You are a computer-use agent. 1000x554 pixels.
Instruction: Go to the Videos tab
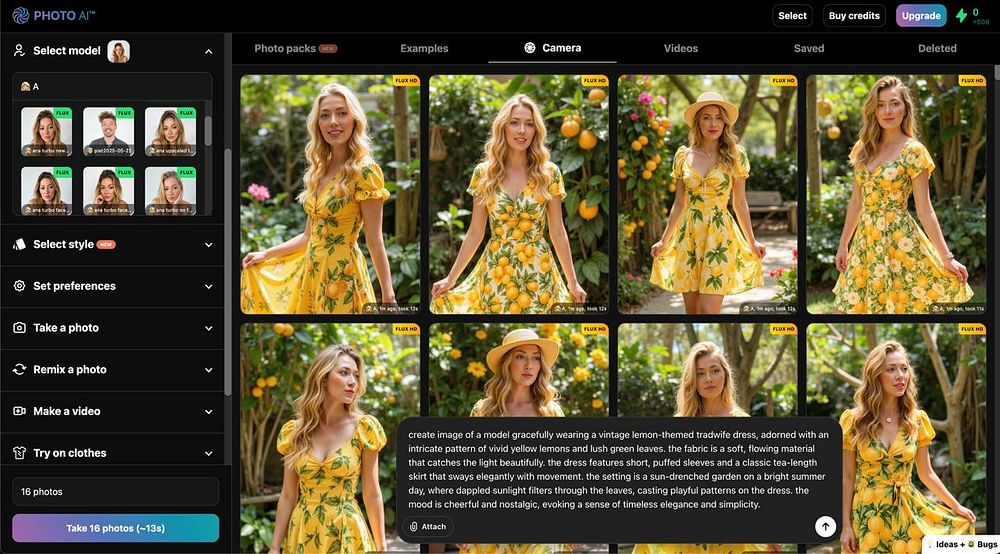pos(680,48)
